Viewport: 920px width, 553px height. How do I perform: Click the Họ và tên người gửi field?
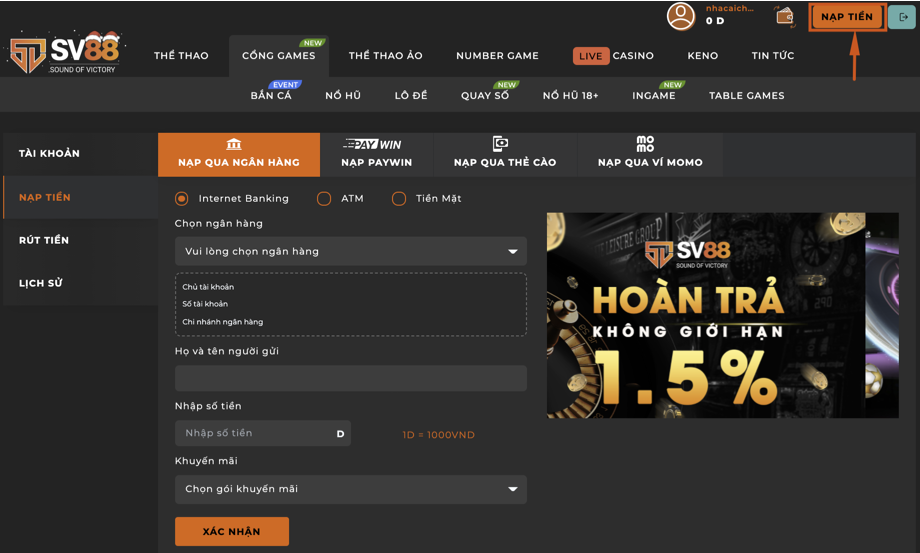(x=351, y=378)
